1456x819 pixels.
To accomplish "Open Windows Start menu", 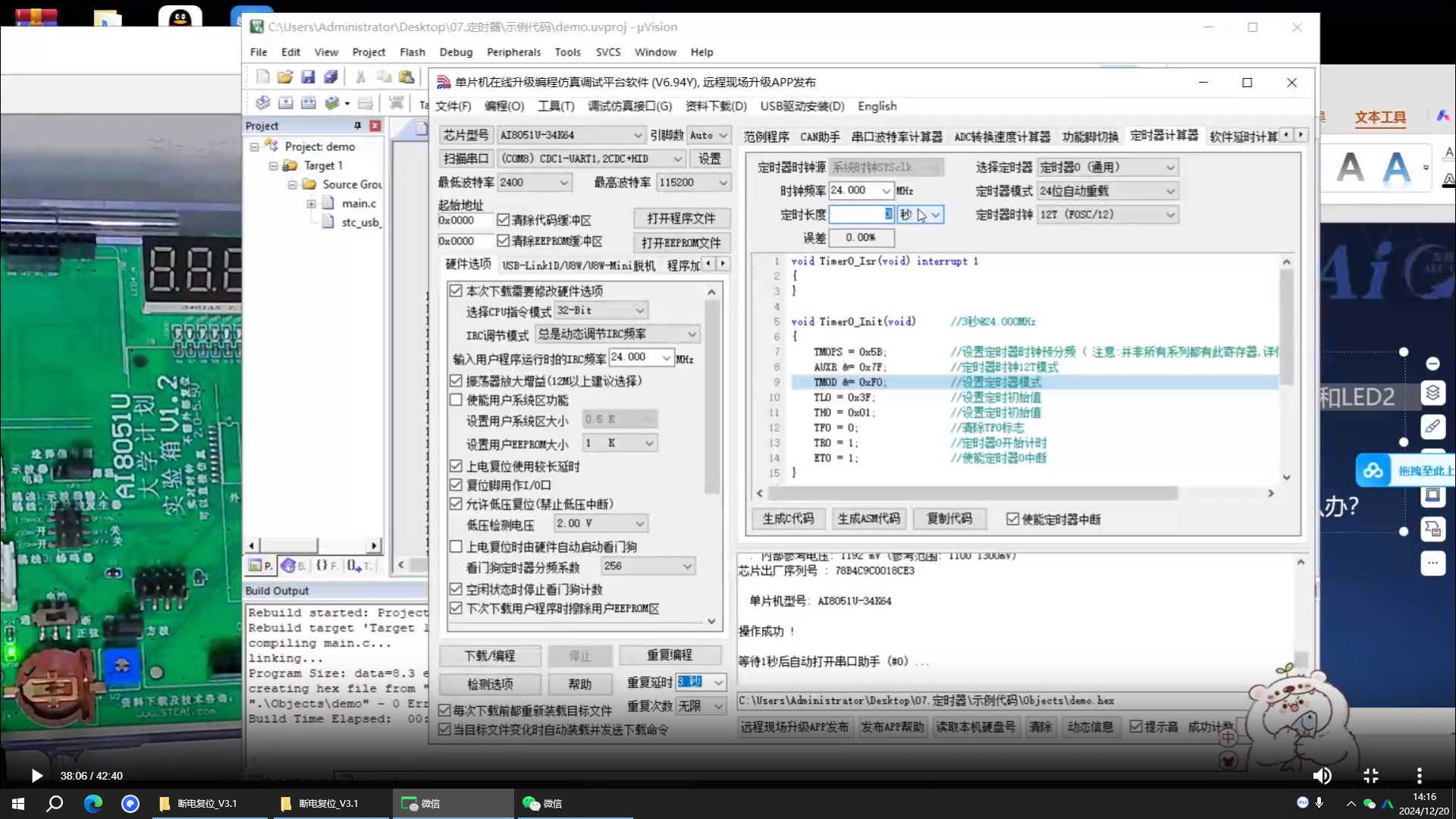I will [x=18, y=803].
